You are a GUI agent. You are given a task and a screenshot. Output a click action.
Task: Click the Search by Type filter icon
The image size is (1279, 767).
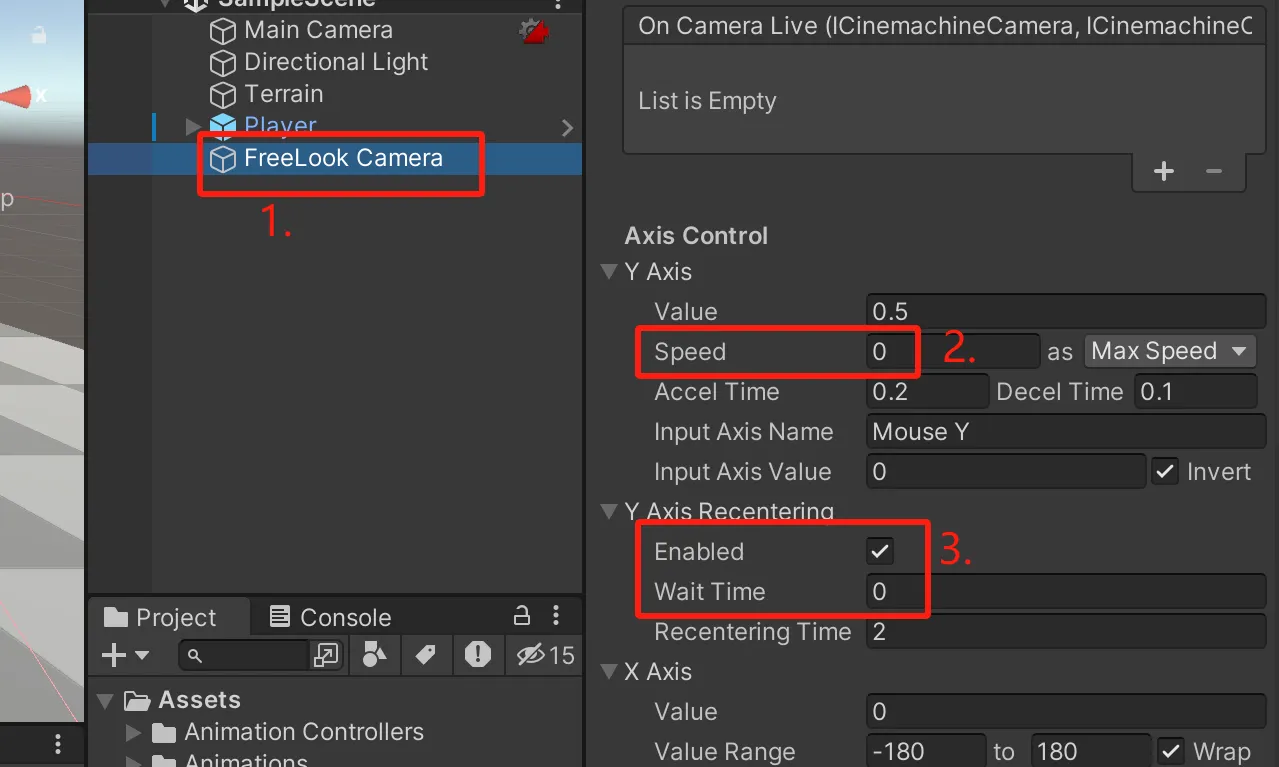pos(374,655)
